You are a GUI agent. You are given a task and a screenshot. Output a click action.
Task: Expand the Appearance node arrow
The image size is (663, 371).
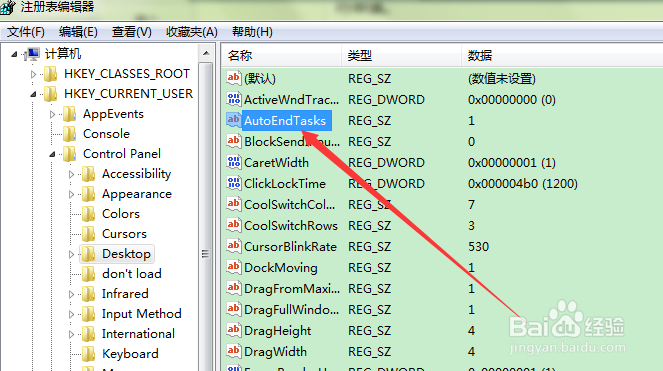(71, 194)
